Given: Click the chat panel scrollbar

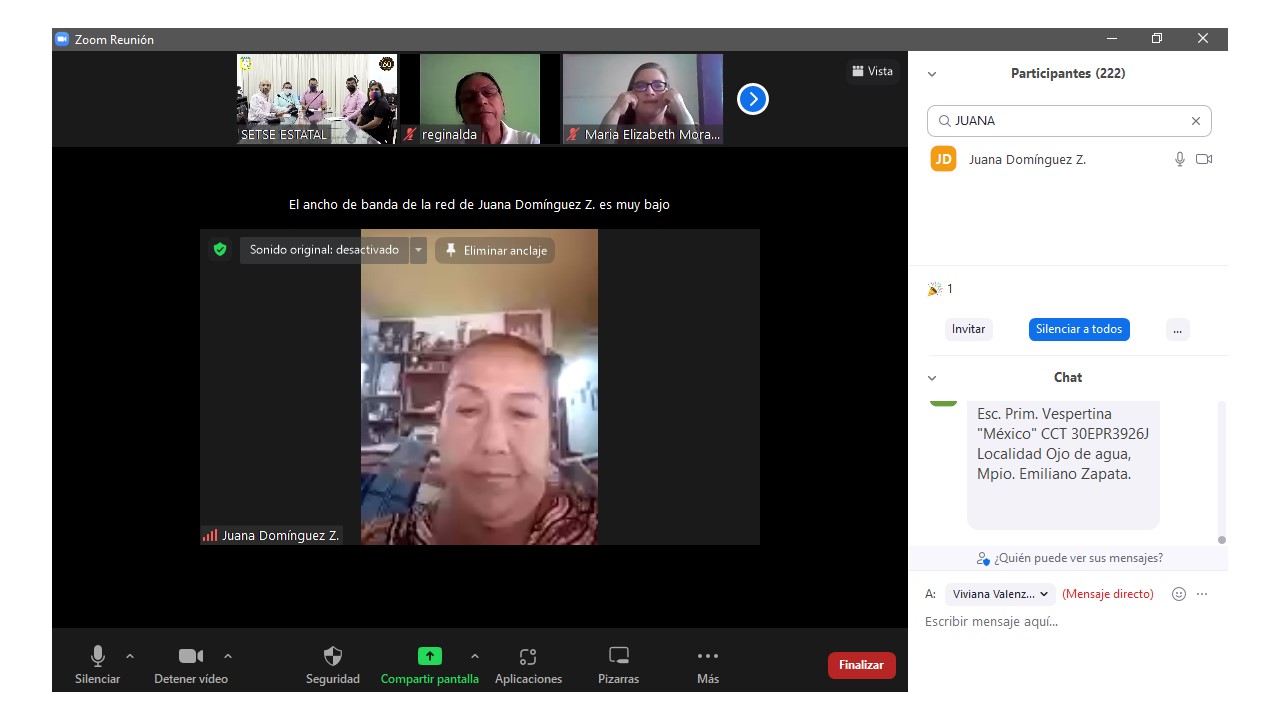Looking at the screenshot, I should tap(1221, 472).
